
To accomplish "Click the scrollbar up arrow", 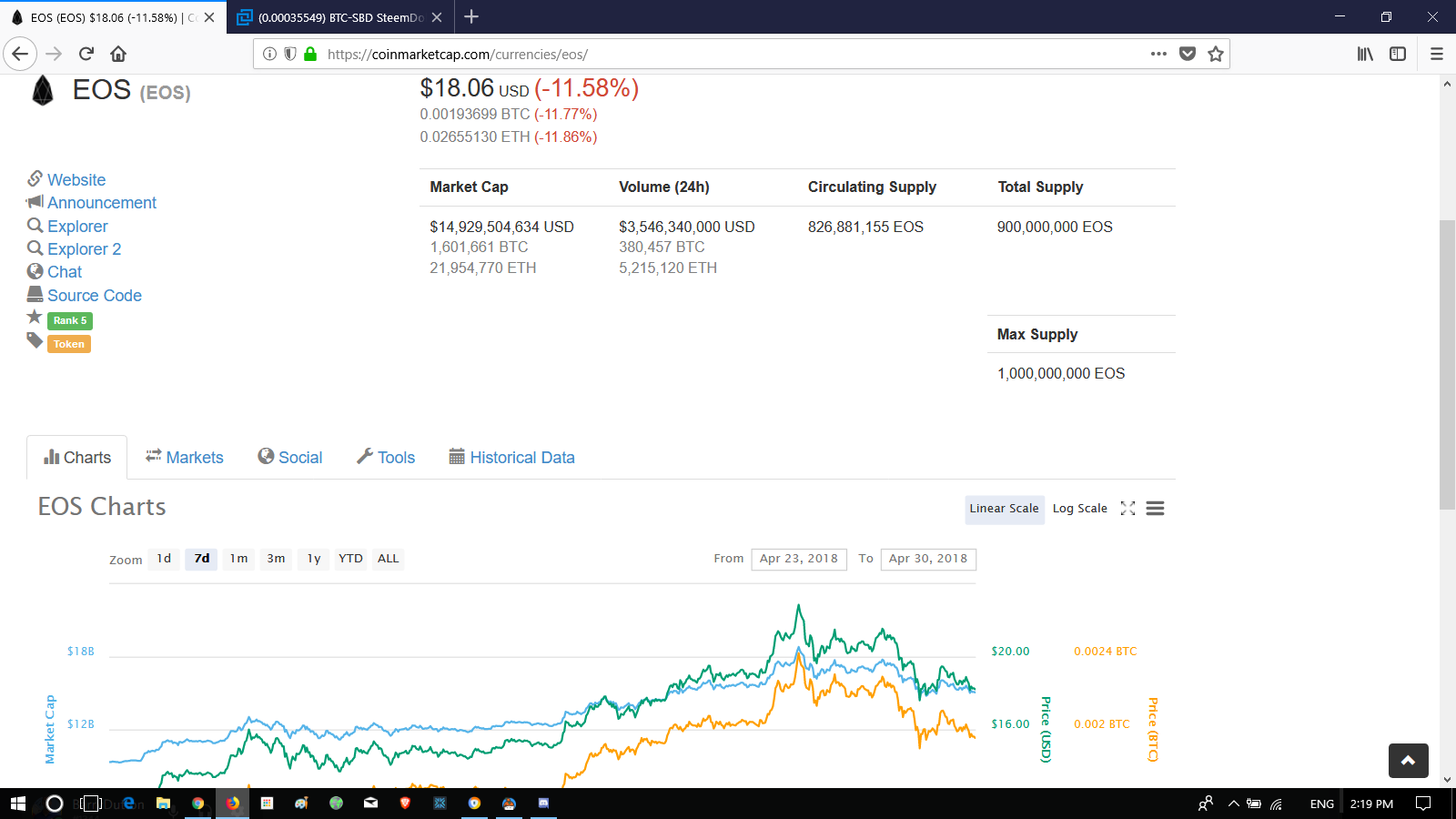I will pyautogui.click(x=1447, y=84).
